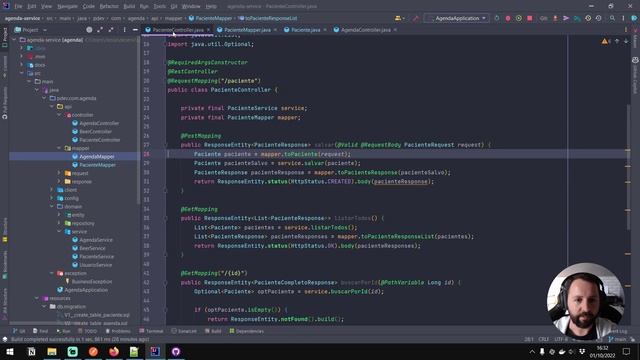This screenshot has height=360, width=640.
Task: Open the TODO tool window
Action: (87, 331)
